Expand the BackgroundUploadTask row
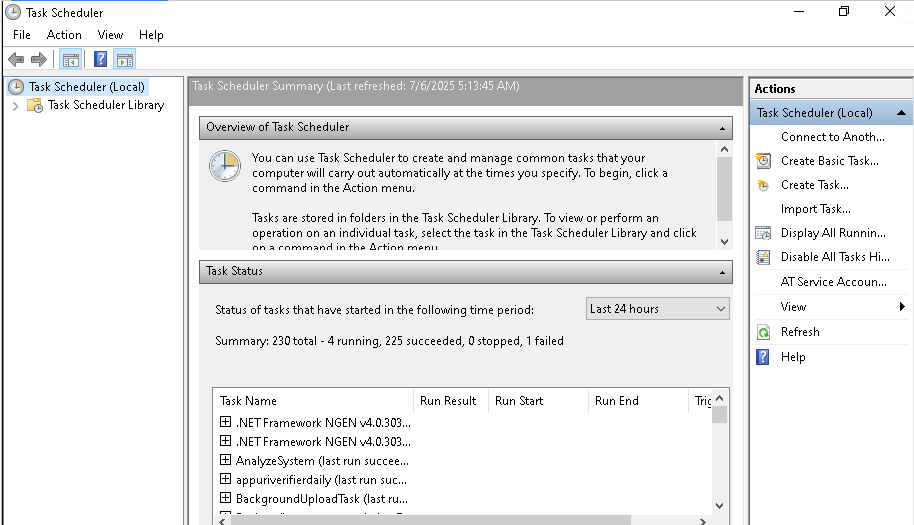The width and height of the screenshot is (914, 525). tap(225, 499)
